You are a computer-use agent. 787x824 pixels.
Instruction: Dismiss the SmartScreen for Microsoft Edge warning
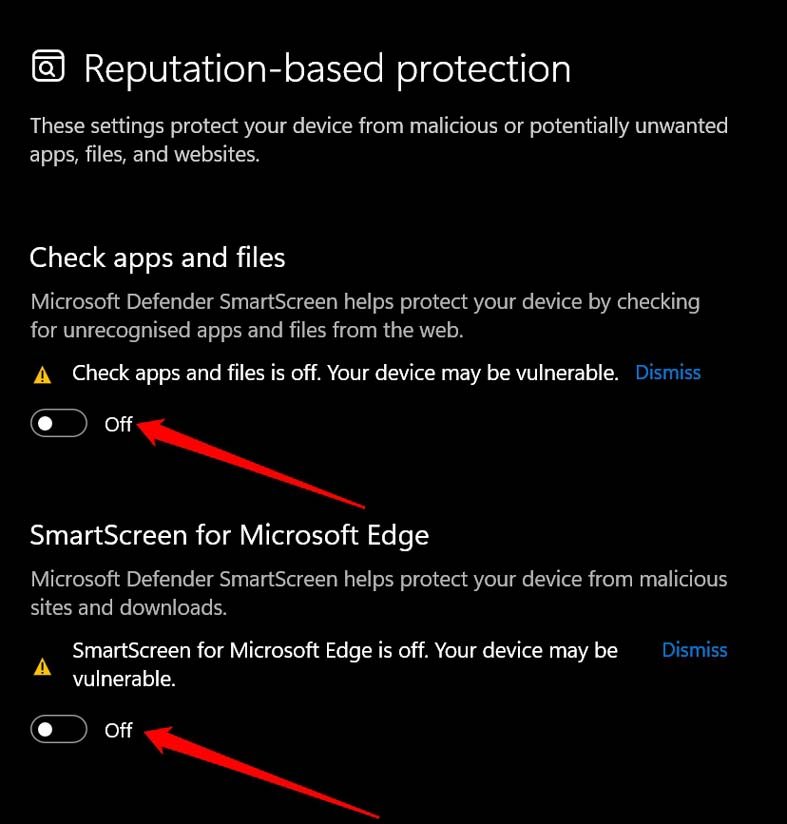[x=694, y=650]
